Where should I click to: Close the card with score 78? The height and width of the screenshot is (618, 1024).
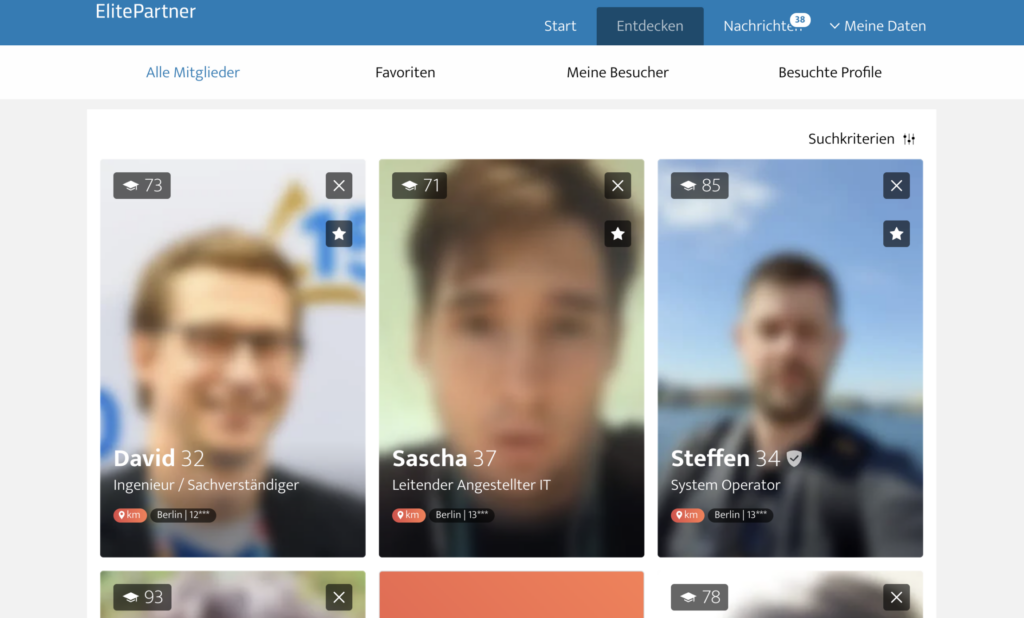click(897, 597)
